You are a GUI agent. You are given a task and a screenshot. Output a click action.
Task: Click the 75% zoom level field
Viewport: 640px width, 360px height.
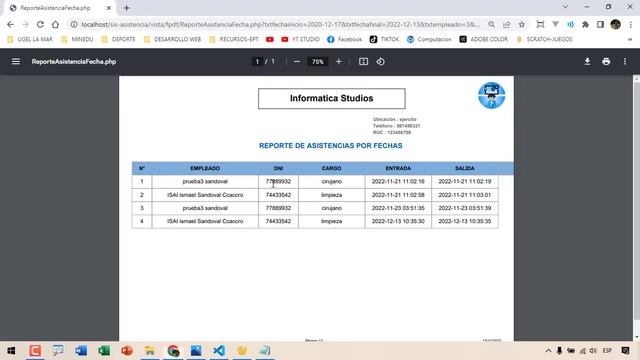(318, 62)
